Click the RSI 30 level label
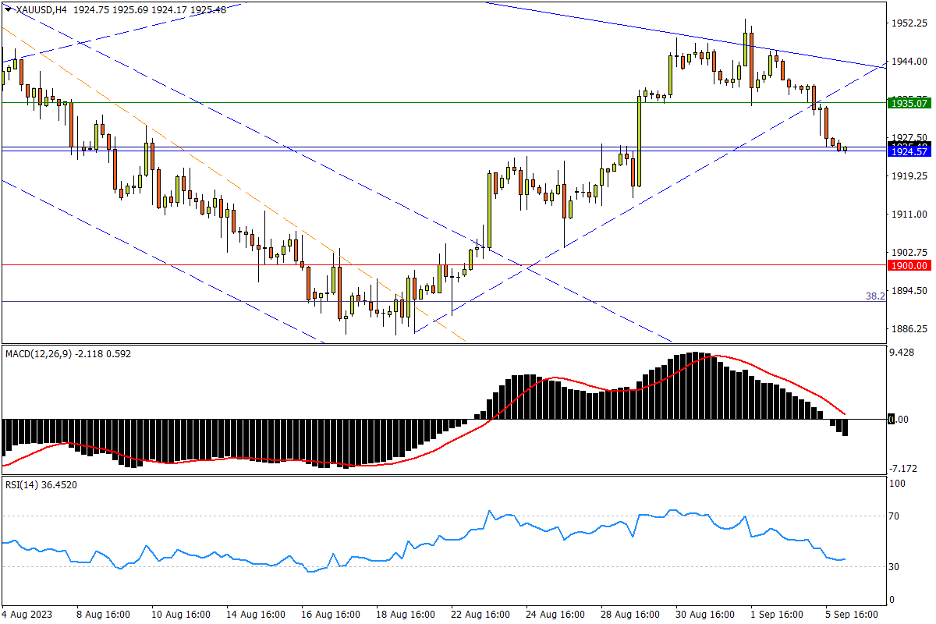The width and height of the screenshot is (936, 624). tap(897, 567)
